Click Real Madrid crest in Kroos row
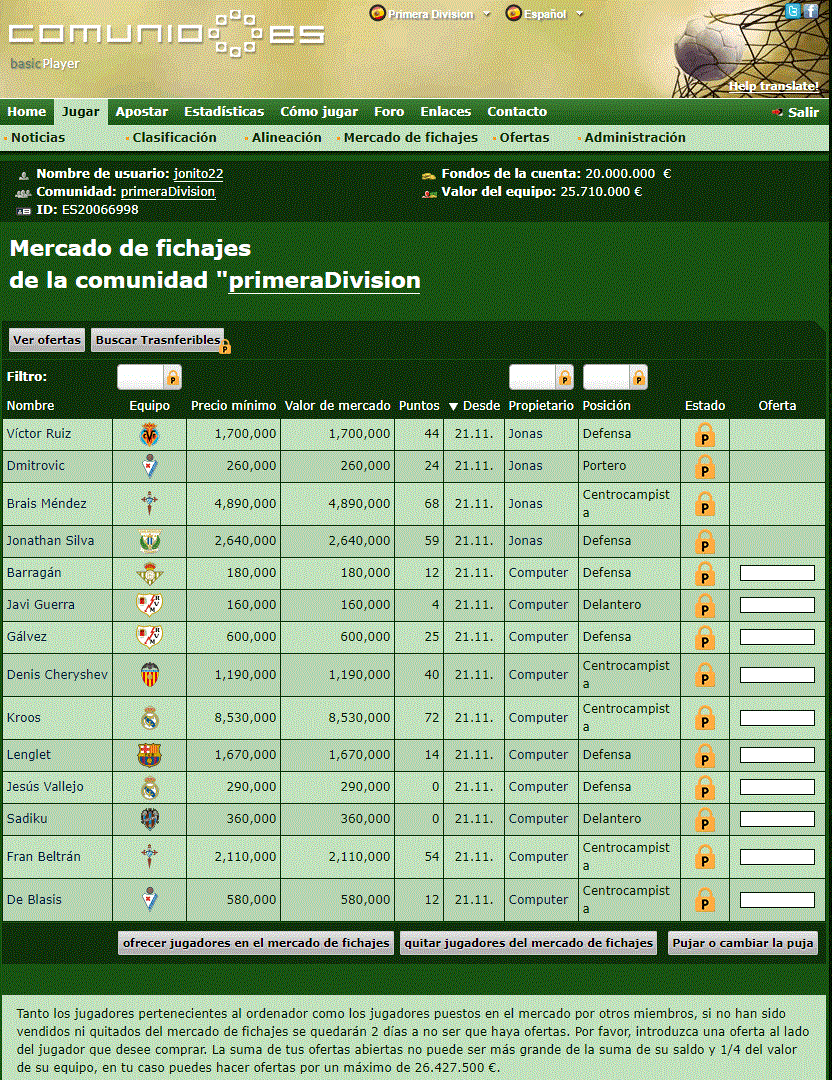Viewport: 832px width, 1080px height. click(x=150, y=718)
